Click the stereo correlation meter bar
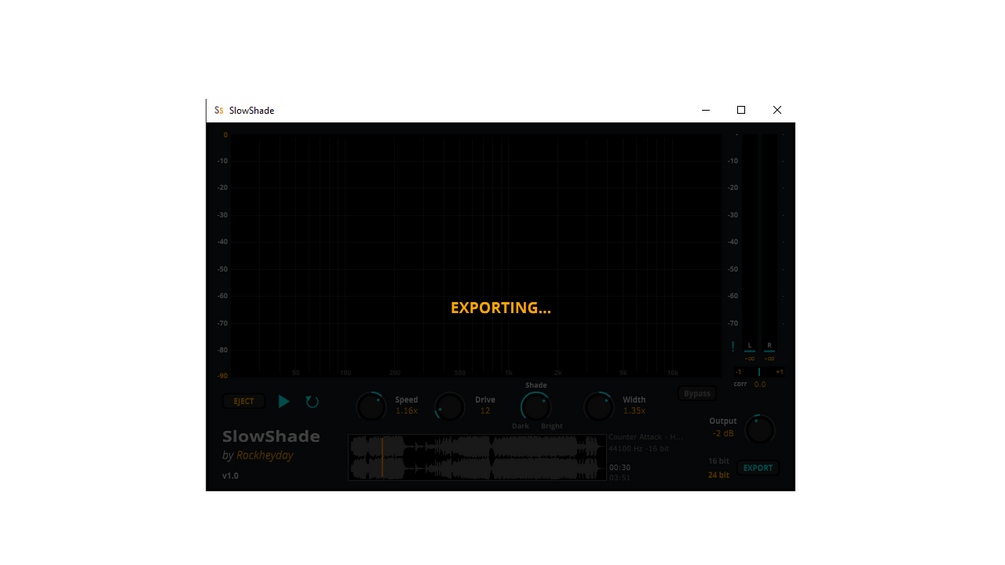 click(759, 372)
